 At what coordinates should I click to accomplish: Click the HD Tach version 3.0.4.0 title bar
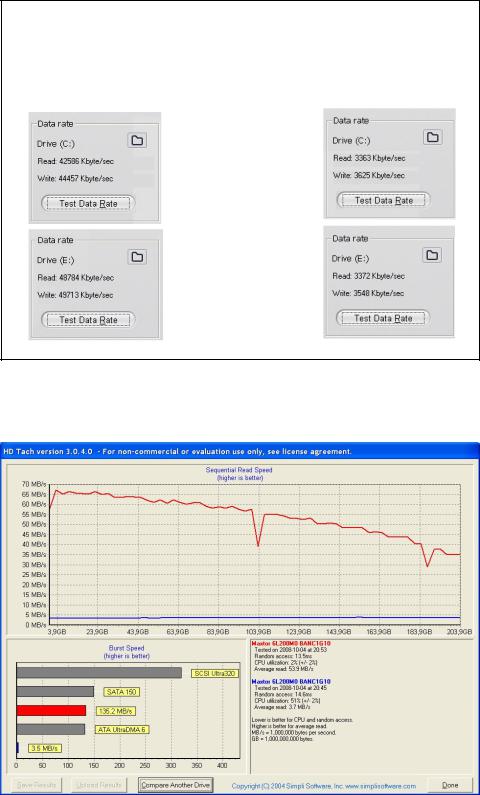click(x=240, y=451)
